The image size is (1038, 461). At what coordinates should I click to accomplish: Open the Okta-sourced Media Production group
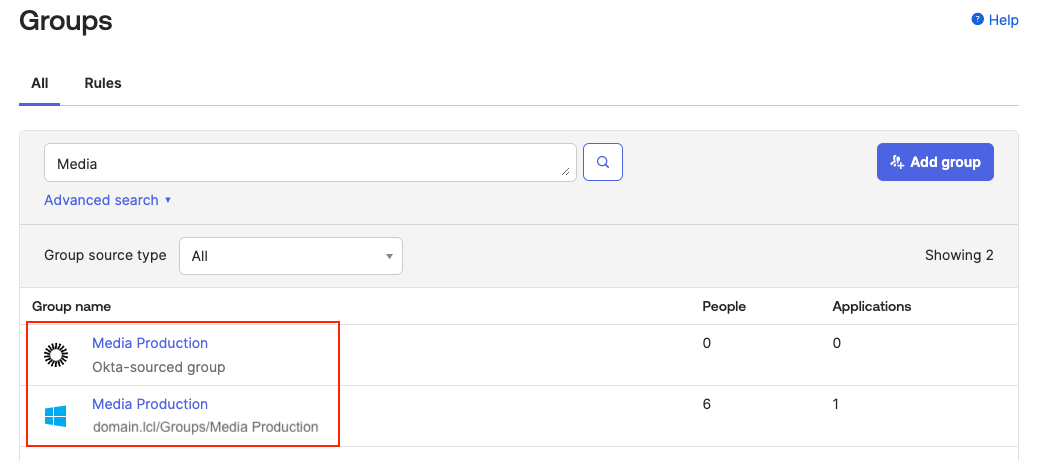(150, 343)
